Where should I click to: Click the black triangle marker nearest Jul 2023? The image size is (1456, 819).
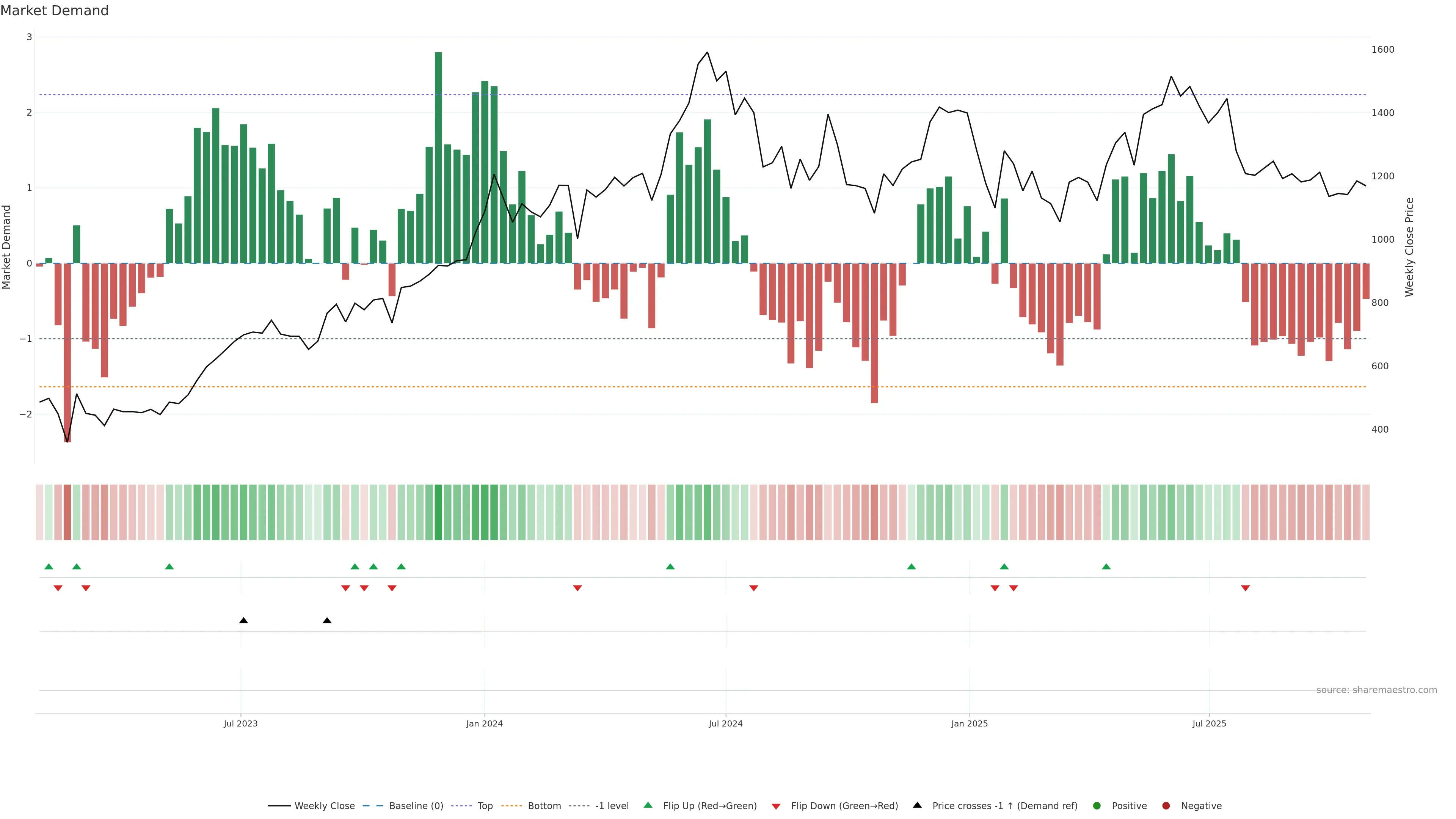(x=243, y=621)
